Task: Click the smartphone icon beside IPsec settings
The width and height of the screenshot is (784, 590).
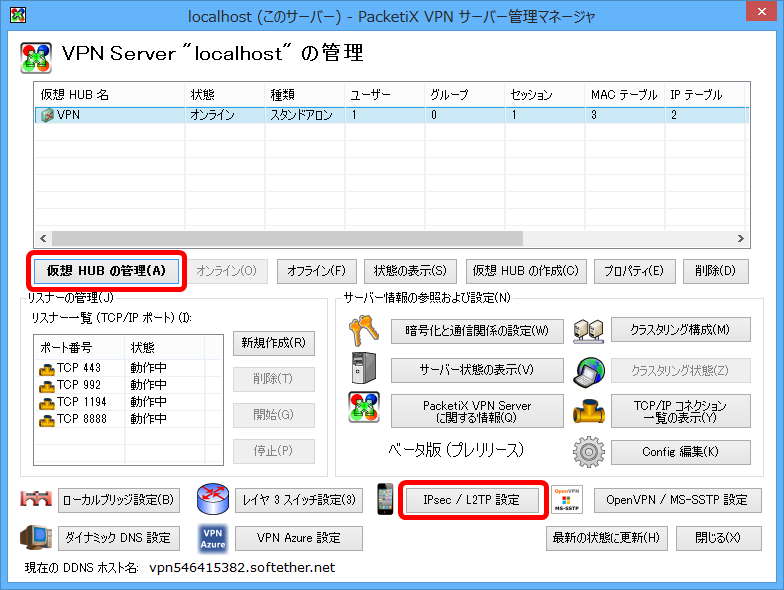Action: tap(384, 498)
